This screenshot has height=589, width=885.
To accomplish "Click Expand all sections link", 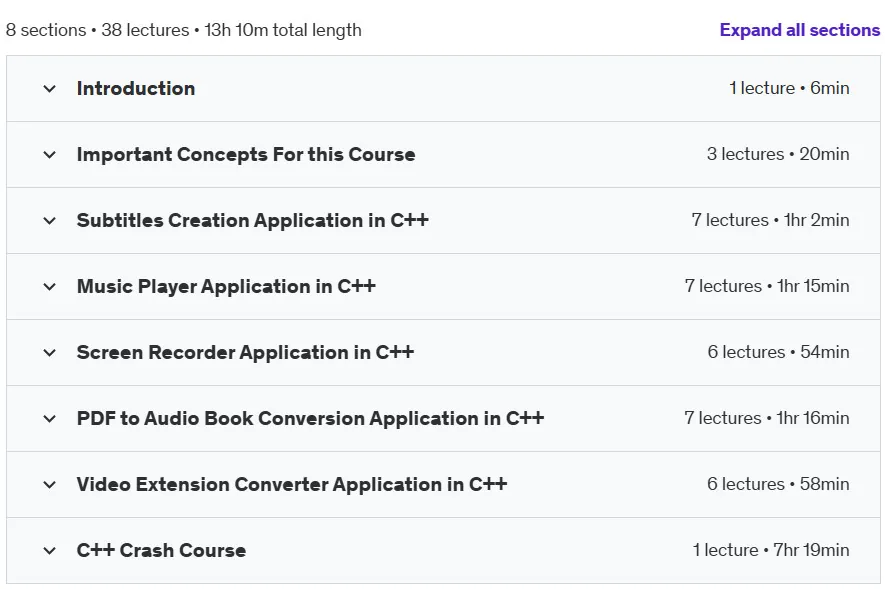I will 800,30.
